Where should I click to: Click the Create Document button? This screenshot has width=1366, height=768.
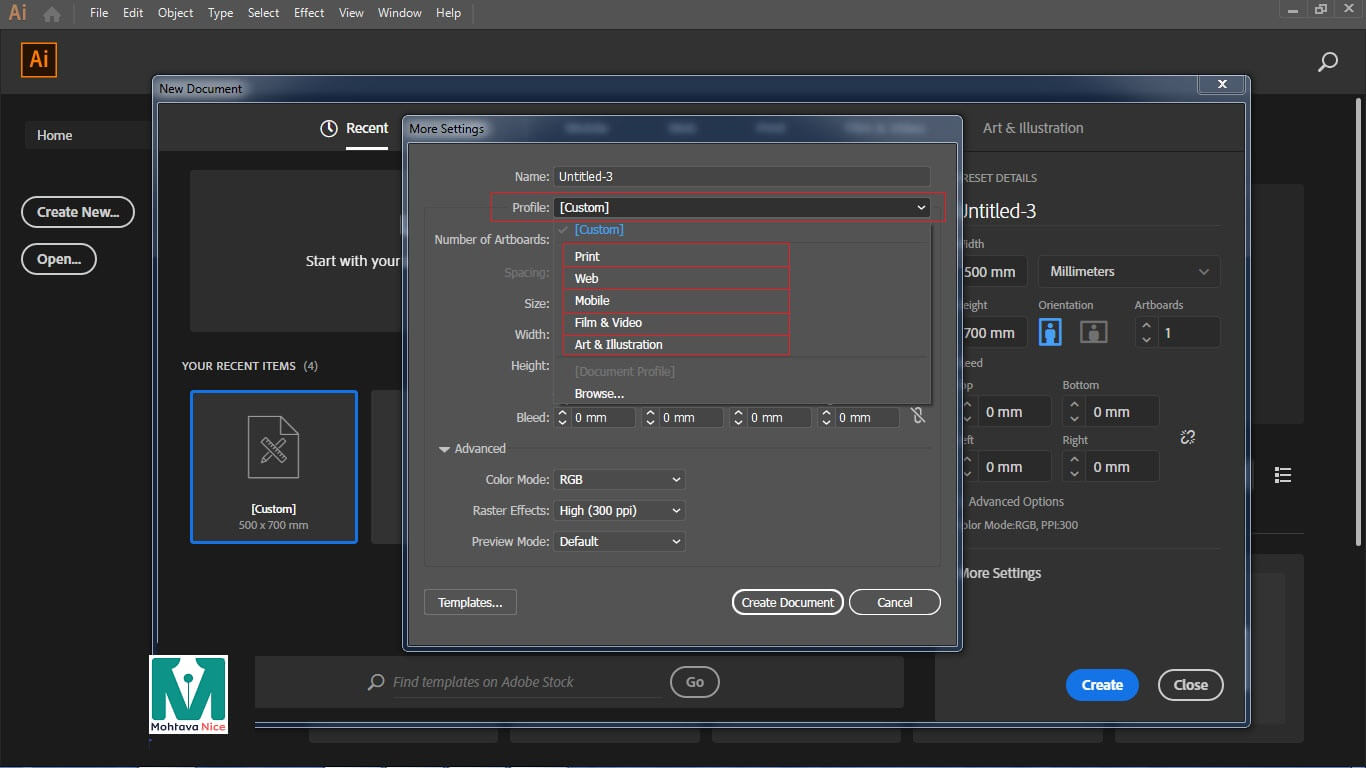click(787, 602)
